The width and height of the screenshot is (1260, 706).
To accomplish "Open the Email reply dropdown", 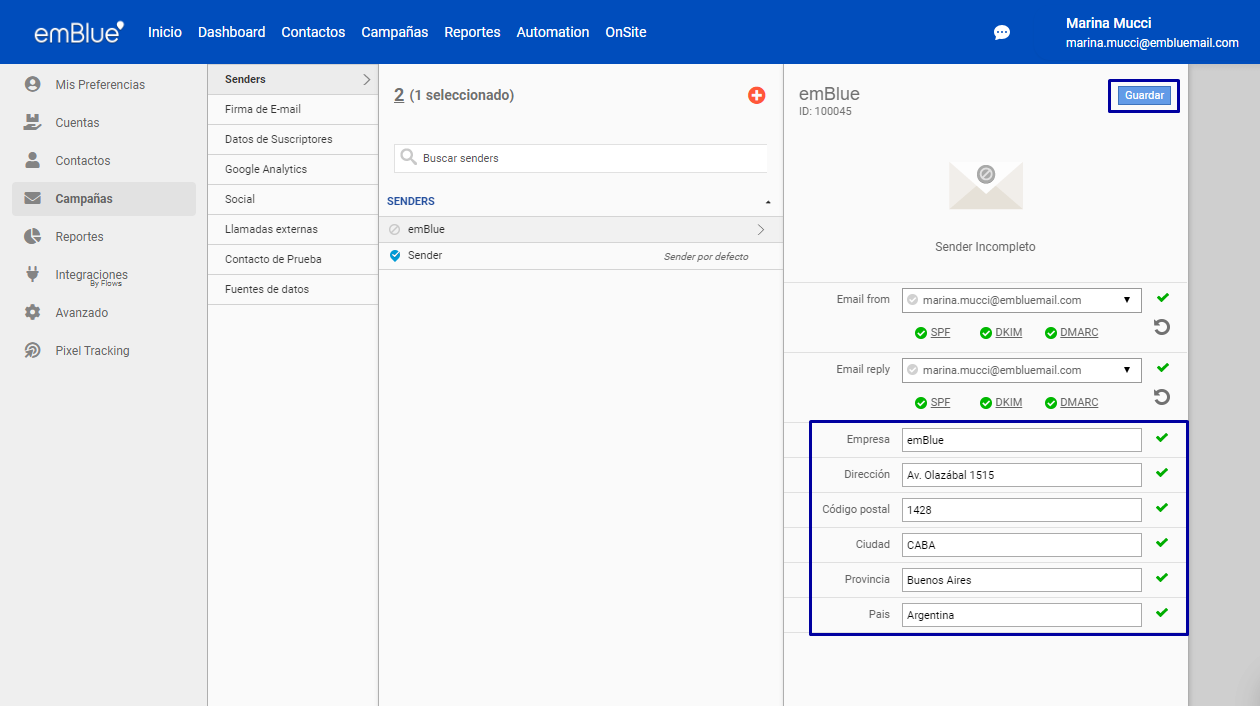I will point(1021,370).
